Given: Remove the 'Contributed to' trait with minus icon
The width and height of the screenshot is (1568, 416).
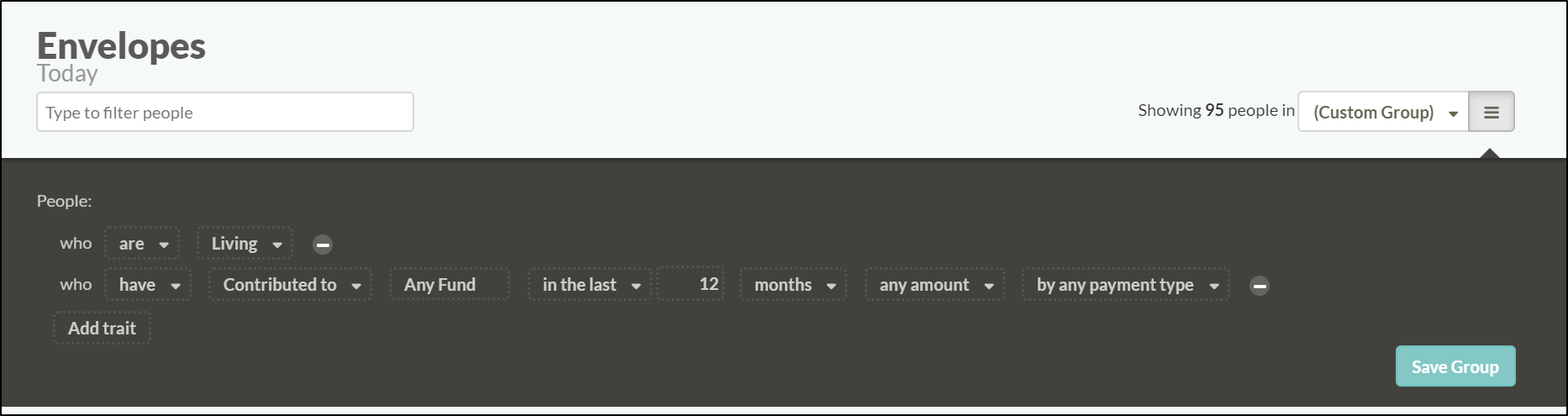Looking at the screenshot, I should pos(1260,286).
